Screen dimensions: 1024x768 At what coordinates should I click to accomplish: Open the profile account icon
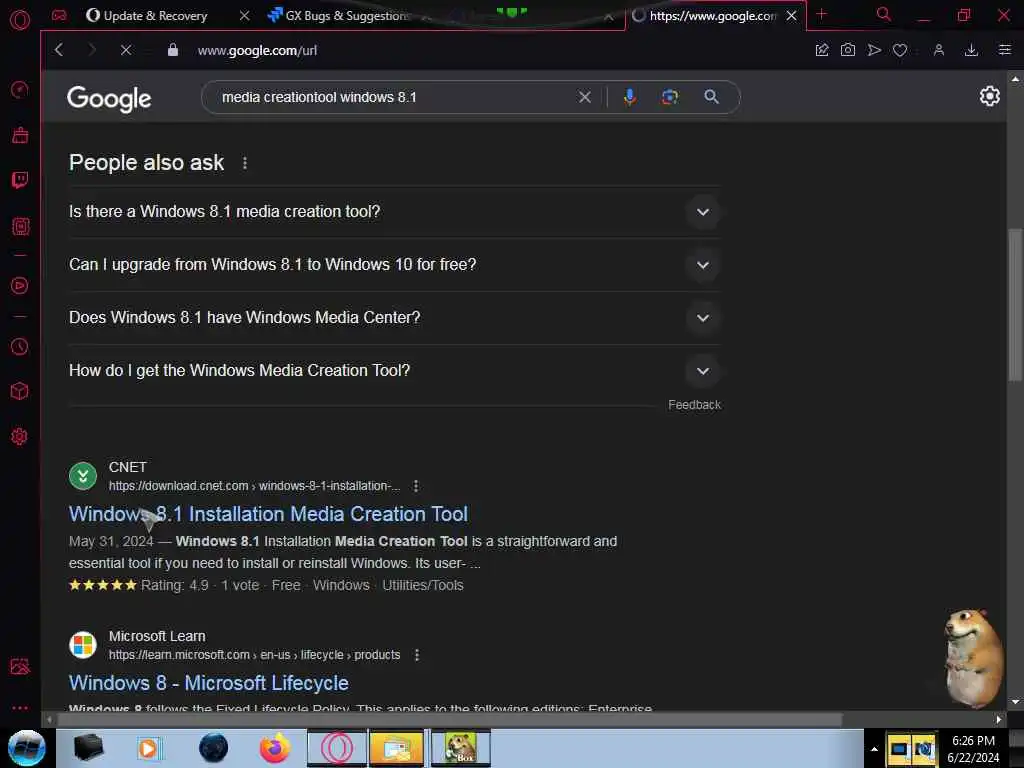938,50
